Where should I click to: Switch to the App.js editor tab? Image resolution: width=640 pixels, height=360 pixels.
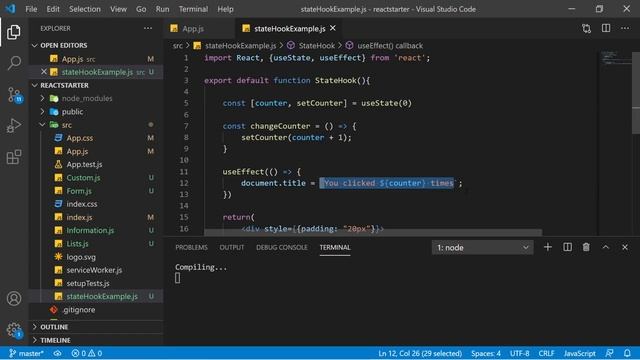click(199, 29)
